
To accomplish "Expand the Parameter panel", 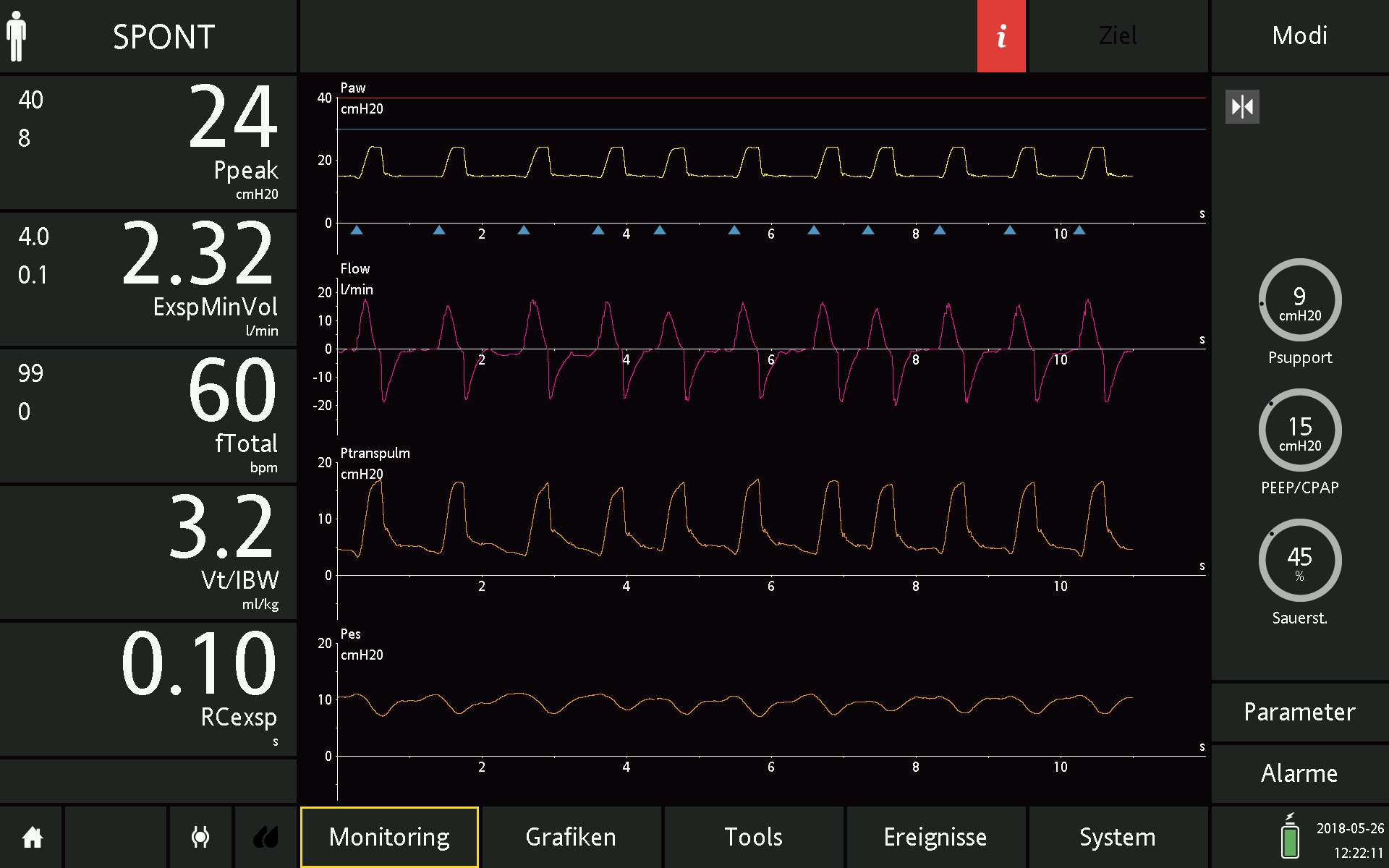I will (1299, 712).
